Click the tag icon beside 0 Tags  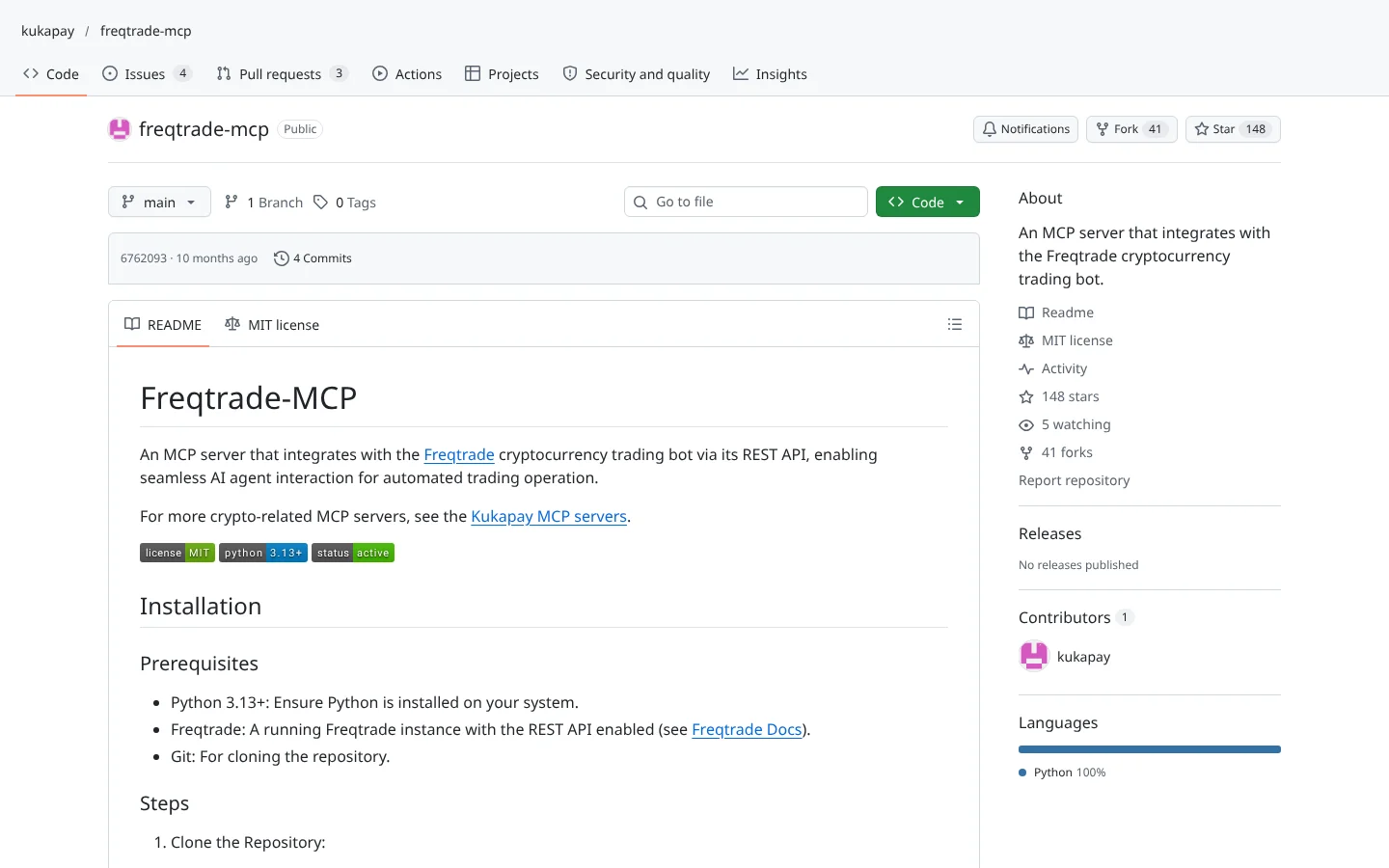pos(320,202)
